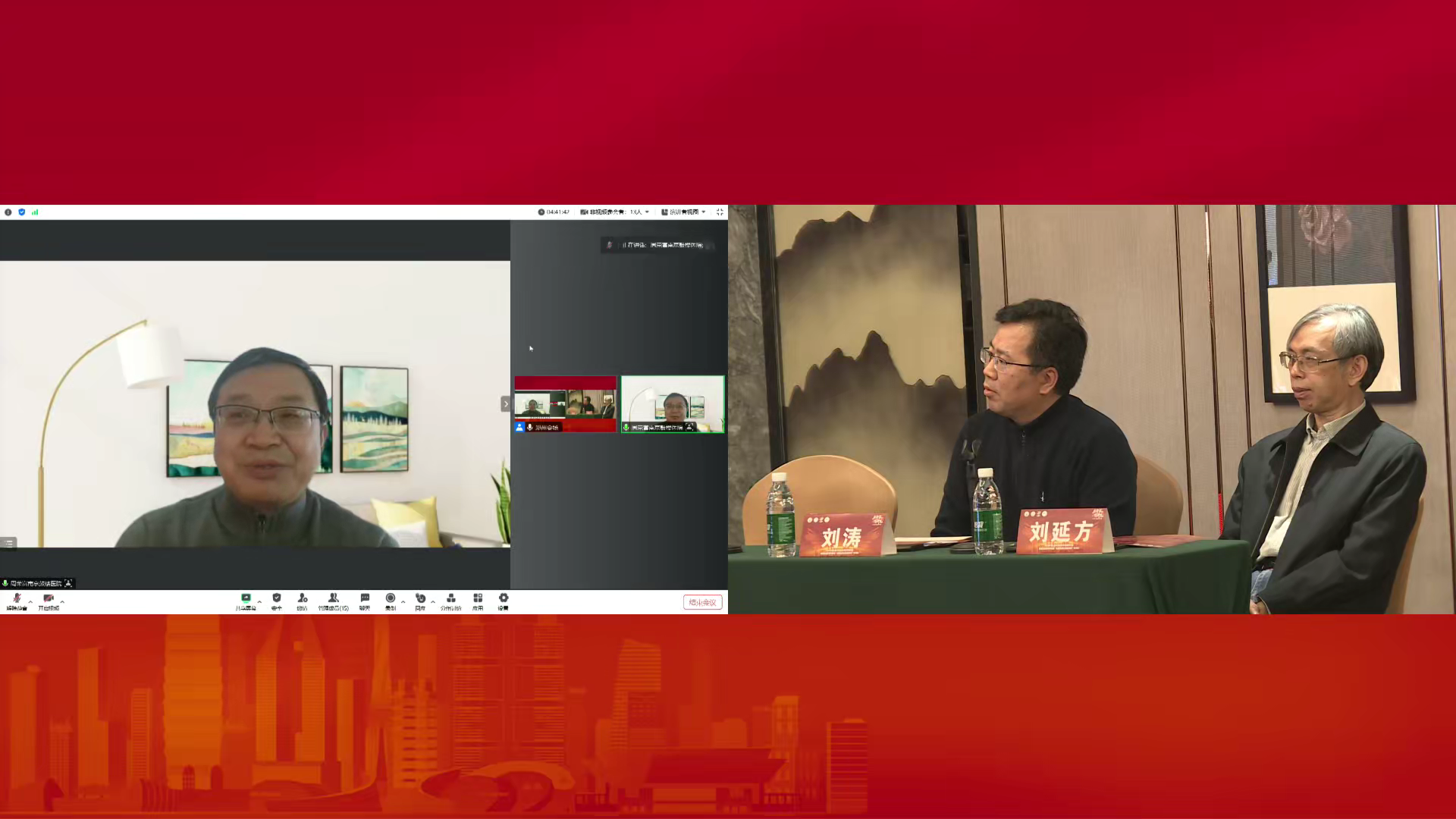Select the 郑州会场 participant thumbnail

coord(565,404)
